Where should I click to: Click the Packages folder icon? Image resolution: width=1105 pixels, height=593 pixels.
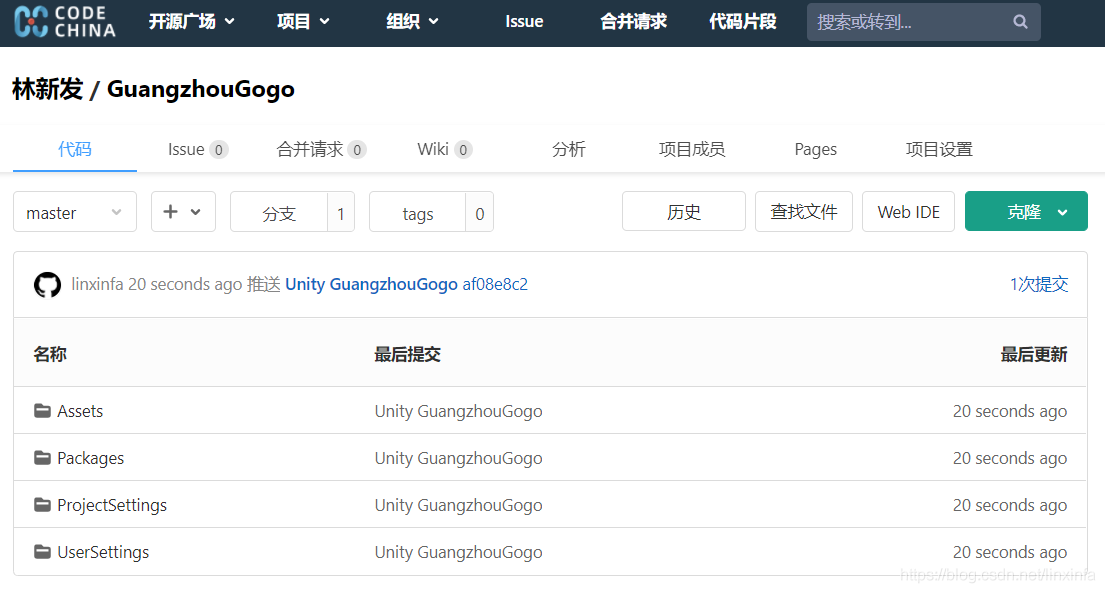pyautogui.click(x=42, y=458)
